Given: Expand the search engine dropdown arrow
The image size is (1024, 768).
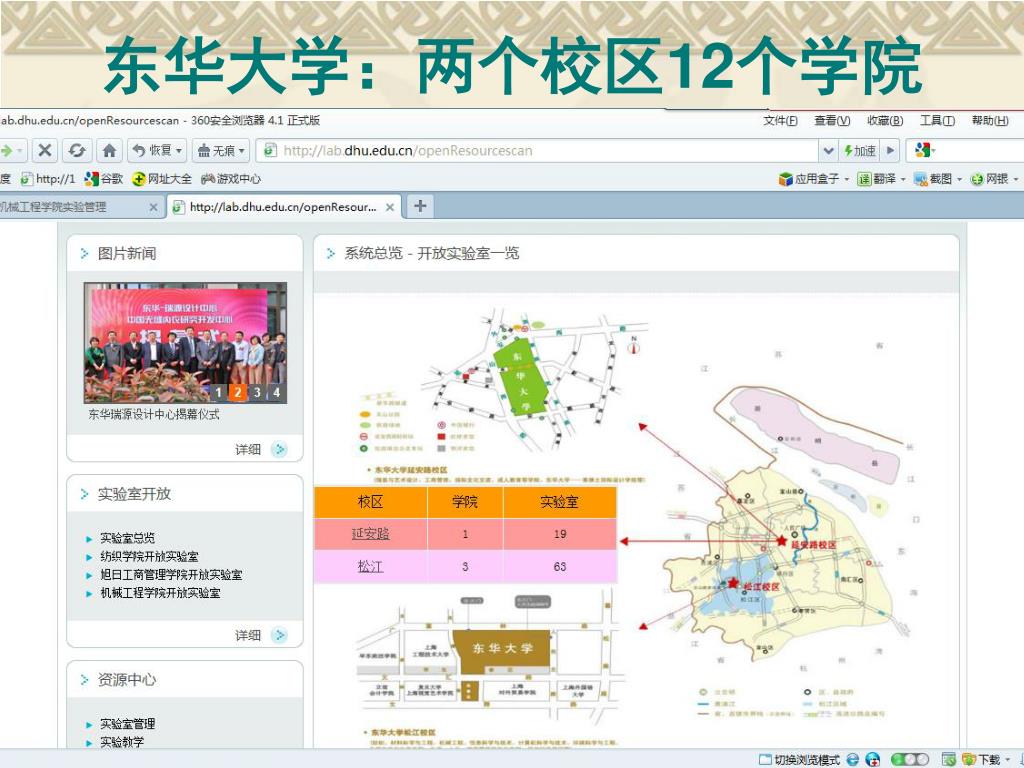Looking at the screenshot, I should [x=935, y=151].
